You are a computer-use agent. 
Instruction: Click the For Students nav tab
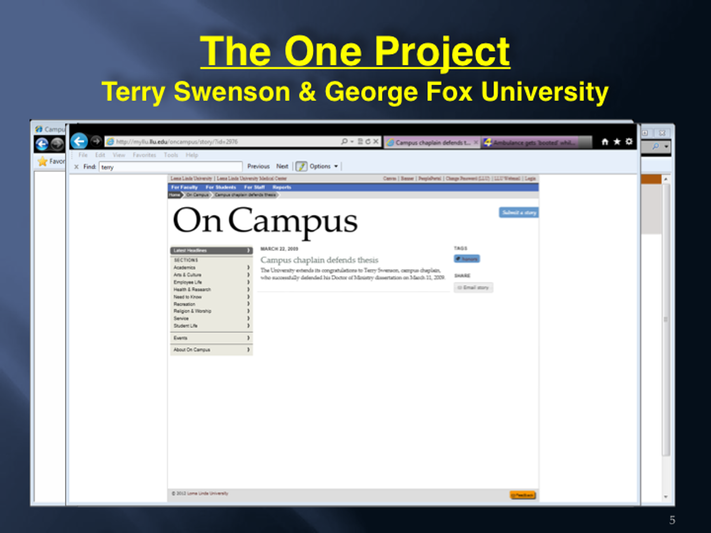[x=221, y=187]
